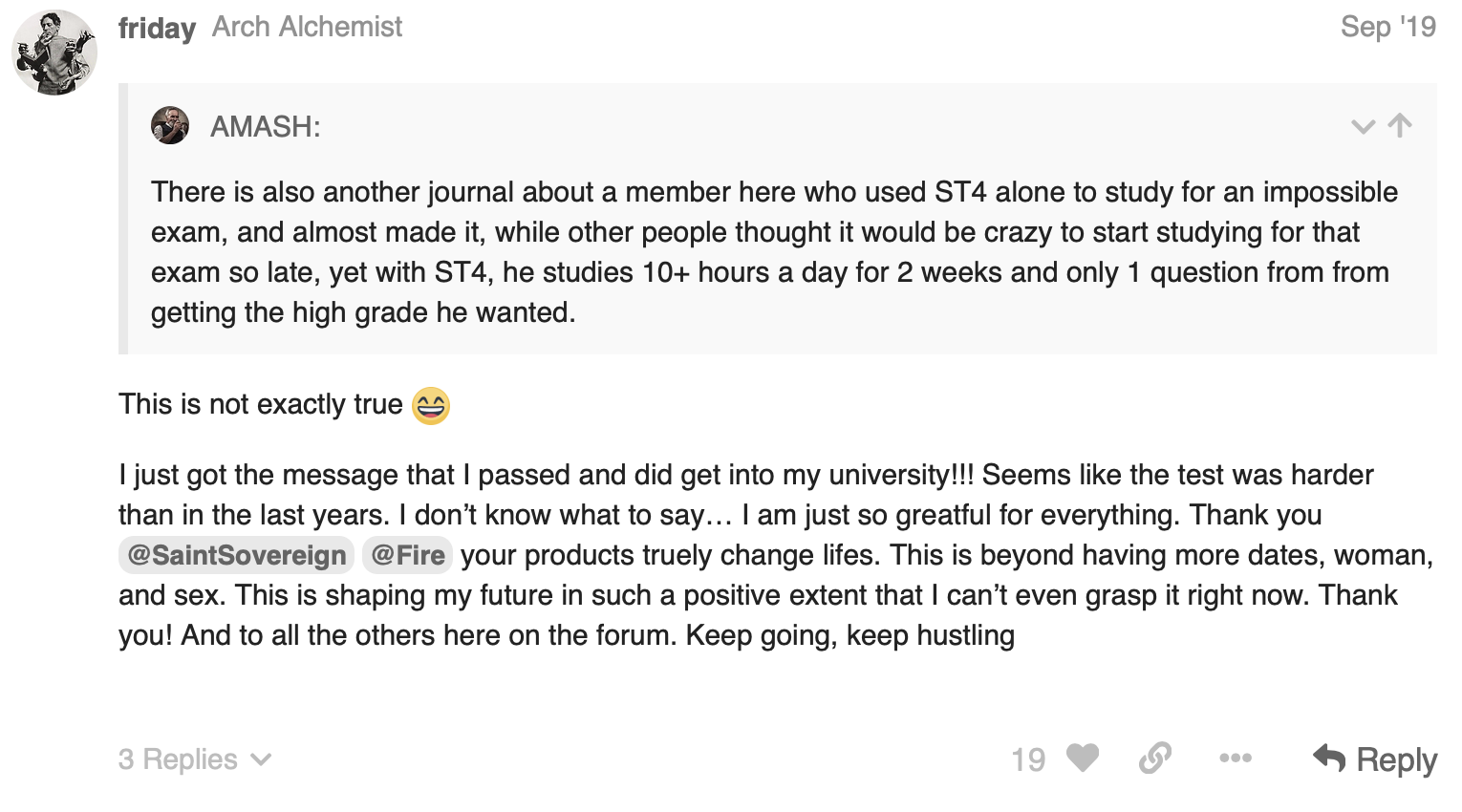Click the Sep '19 post date

pos(1388,27)
